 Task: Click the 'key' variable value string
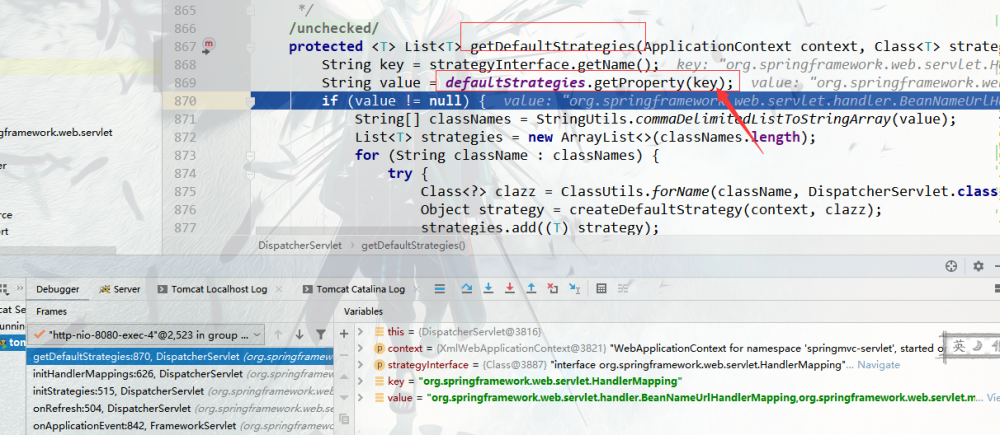(x=550, y=381)
